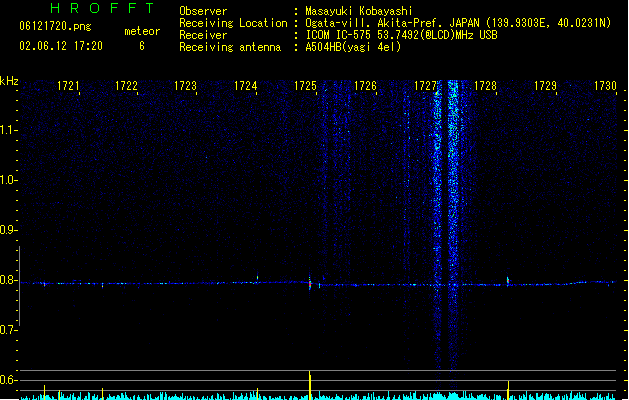This screenshot has height=400, width=629.
Task: Click the 'Receiving Location' field label
Action: pos(233,23)
